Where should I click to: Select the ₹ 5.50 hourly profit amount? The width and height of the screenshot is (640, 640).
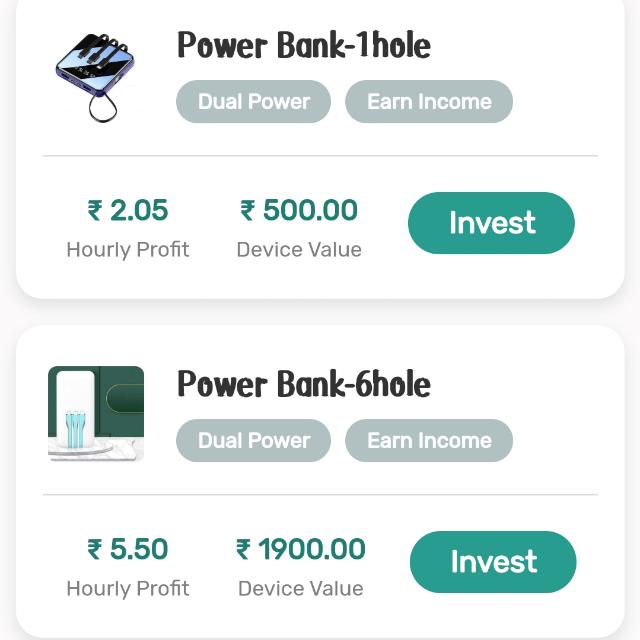[x=128, y=550]
